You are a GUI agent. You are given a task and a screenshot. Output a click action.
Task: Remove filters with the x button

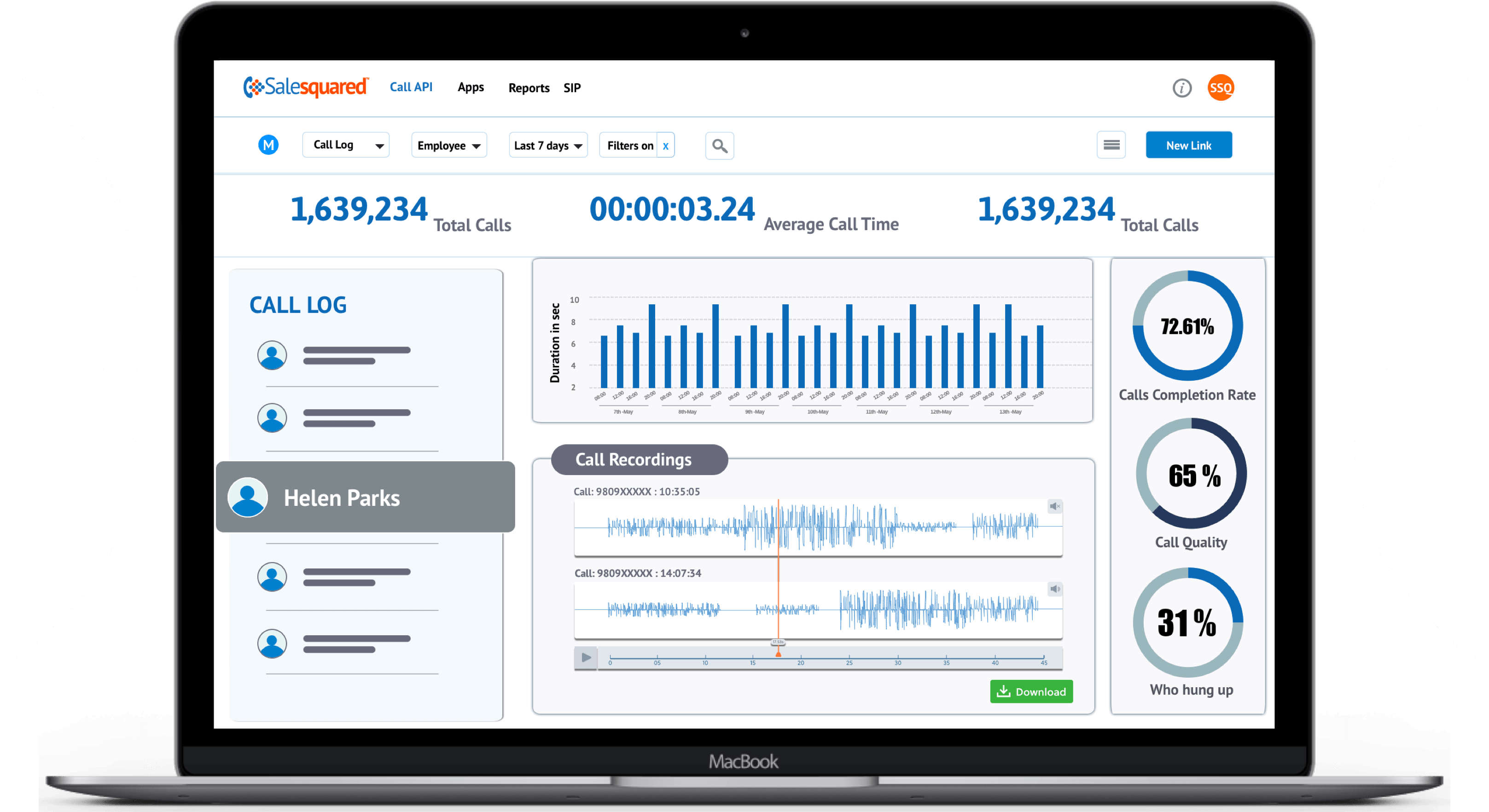tap(665, 145)
